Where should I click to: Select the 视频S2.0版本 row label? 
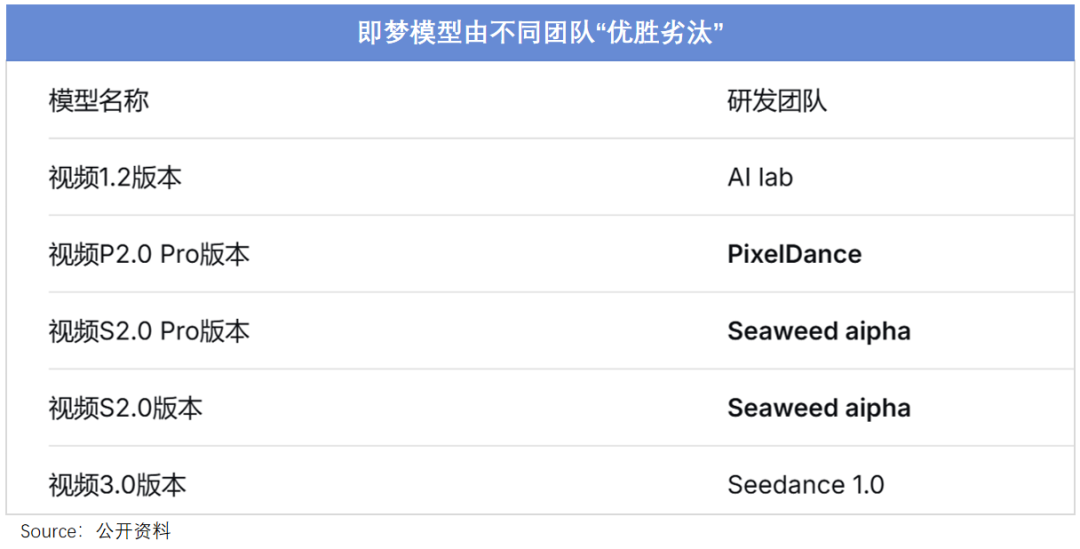point(125,408)
